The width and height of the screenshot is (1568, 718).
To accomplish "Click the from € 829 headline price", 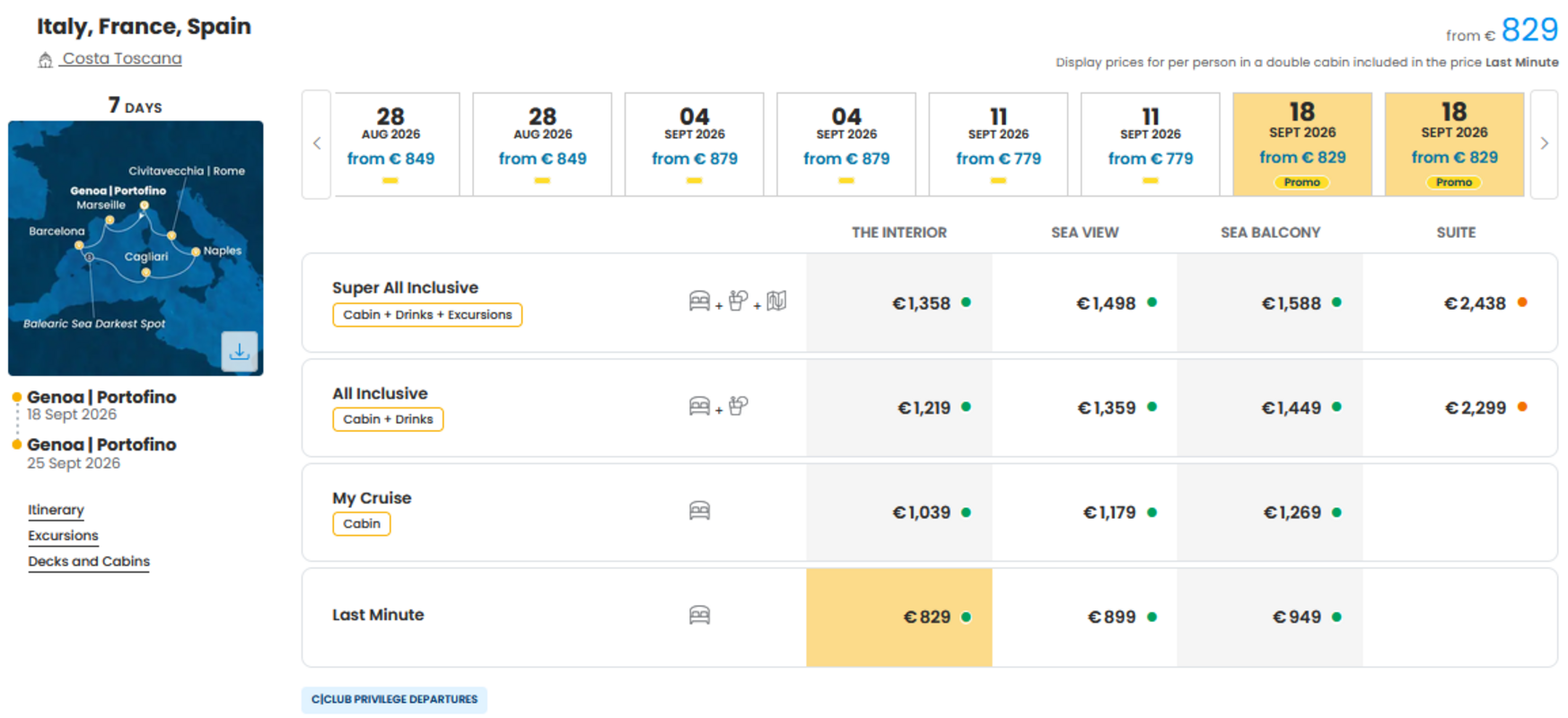I will pyautogui.click(x=1502, y=31).
